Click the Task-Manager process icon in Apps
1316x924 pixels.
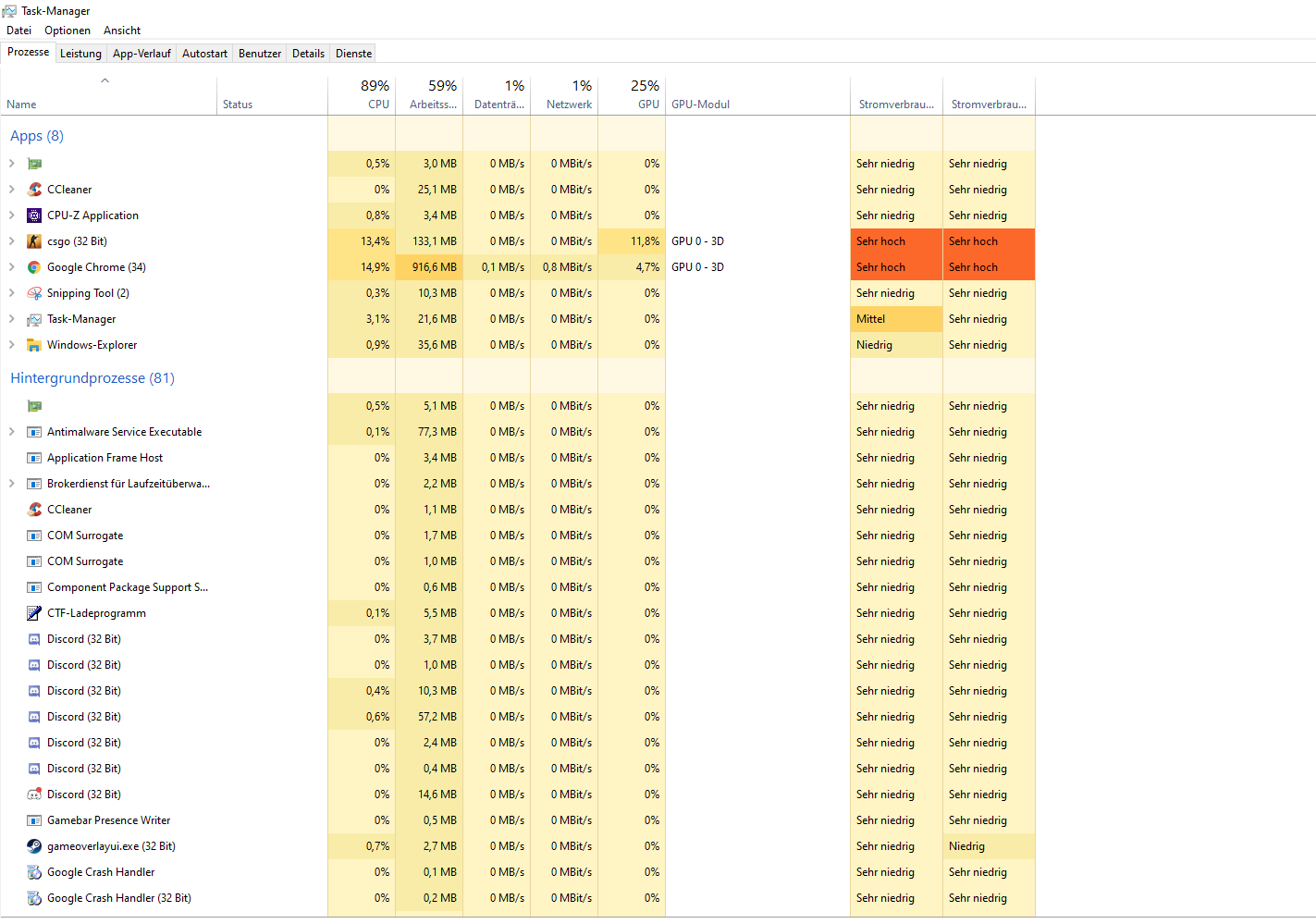coord(34,319)
